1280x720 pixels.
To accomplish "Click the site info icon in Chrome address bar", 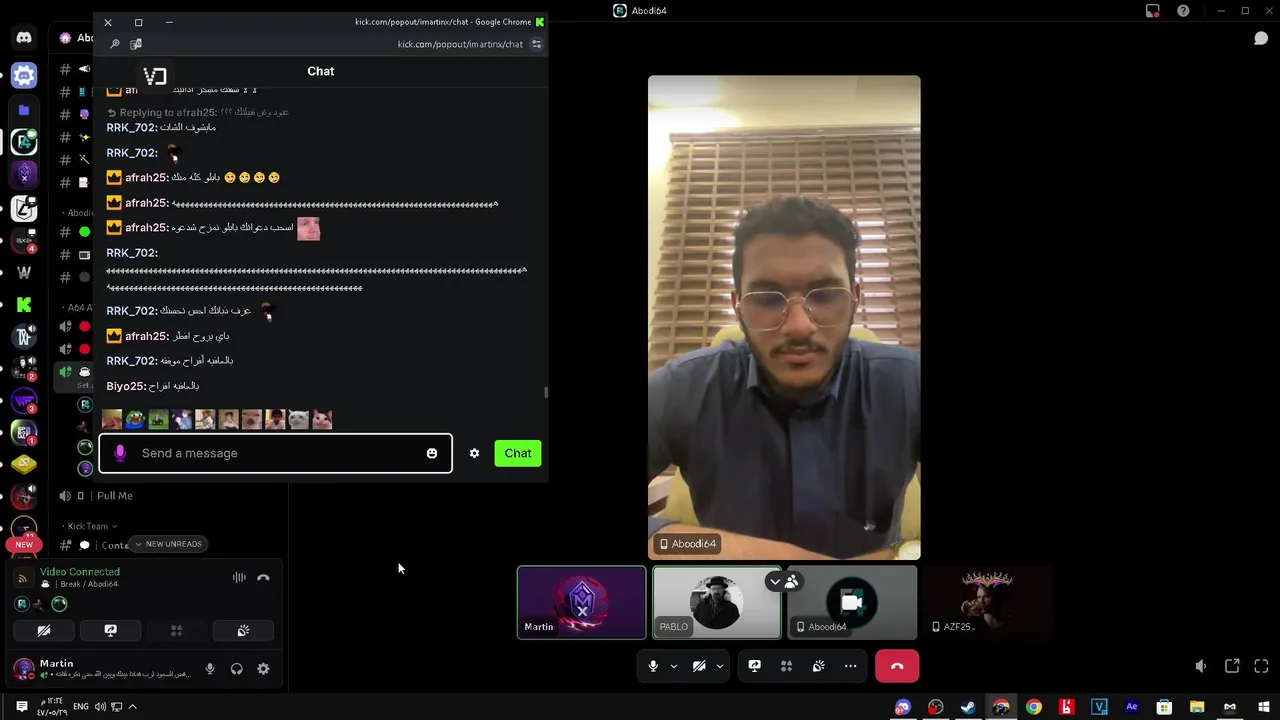I will pyautogui.click(x=536, y=44).
